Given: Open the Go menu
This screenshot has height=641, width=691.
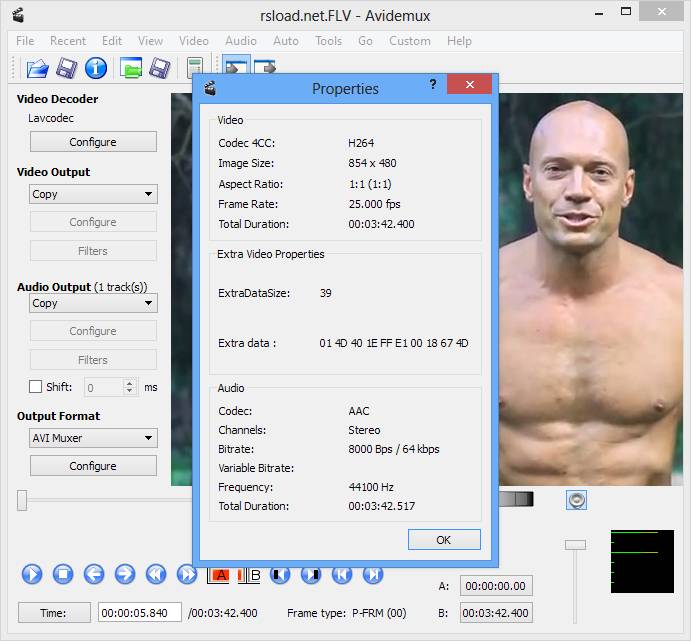Looking at the screenshot, I should (365, 41).
